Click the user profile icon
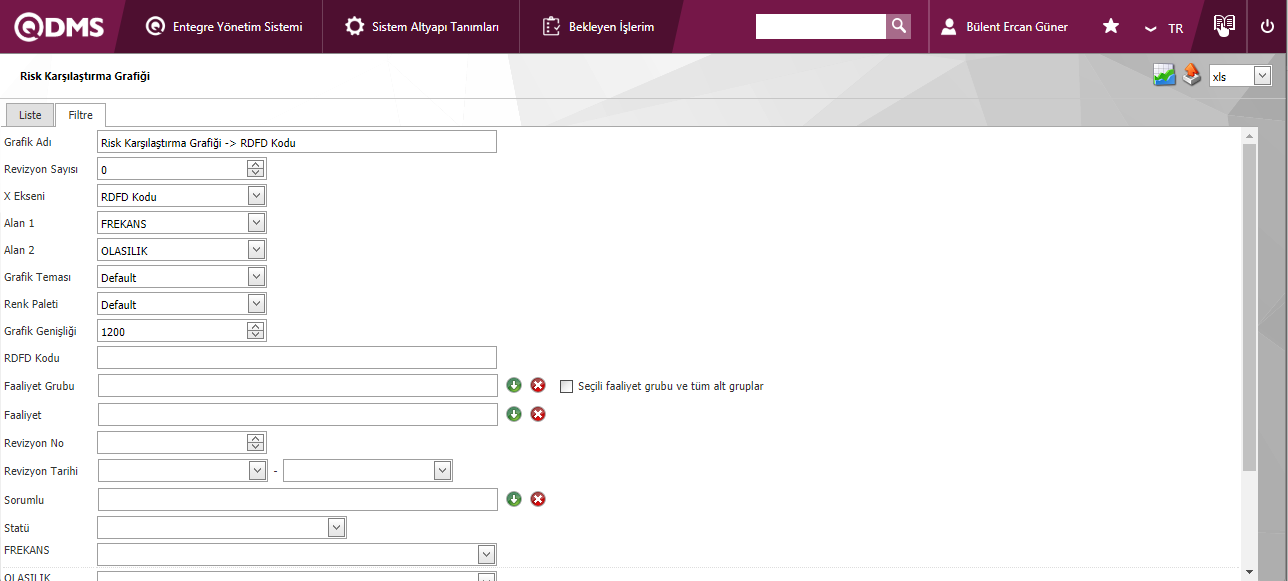The width and height of the screenshot is (1288, 581). pos(949,27)
